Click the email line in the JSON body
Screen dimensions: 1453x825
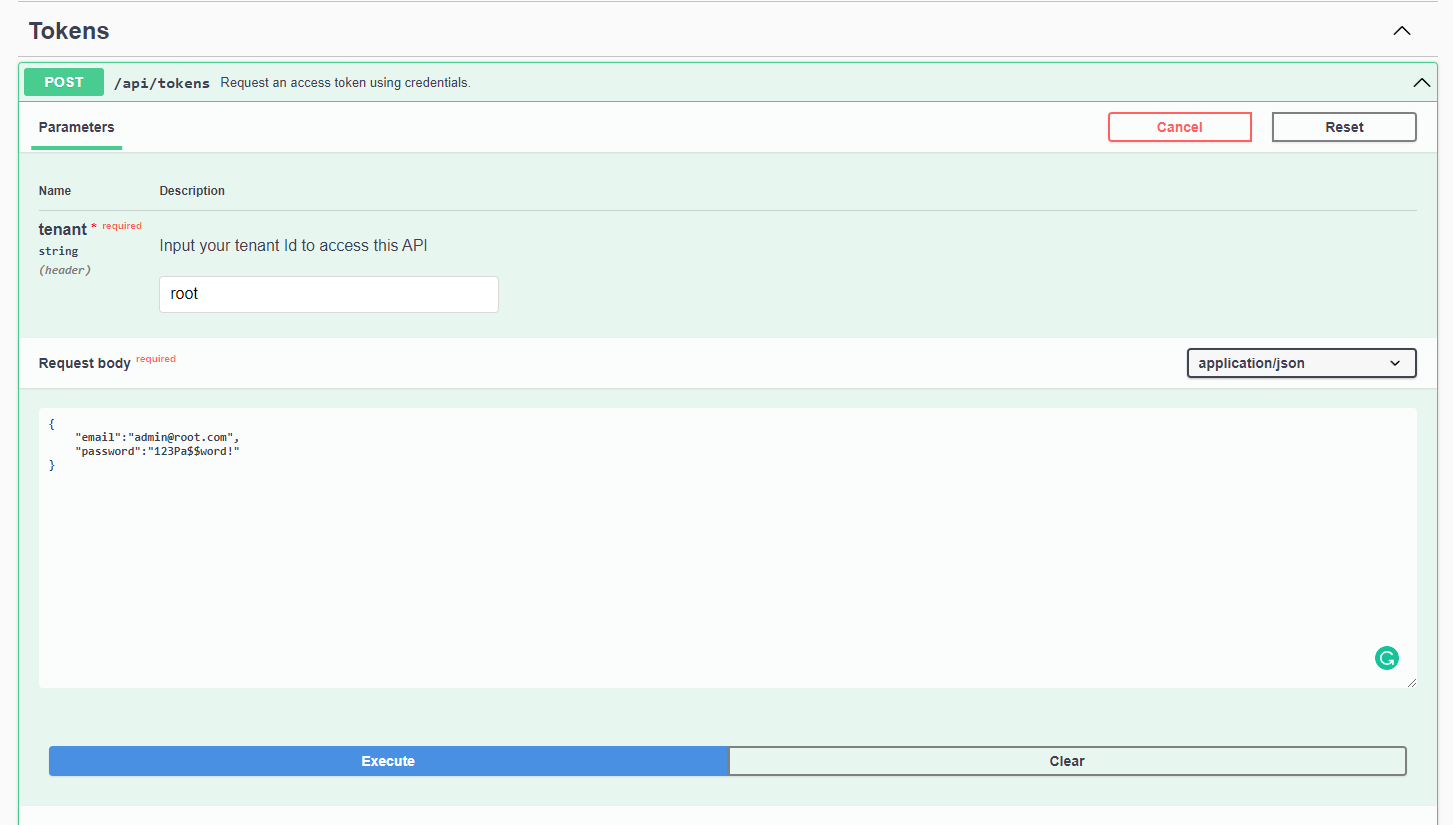pyautogui.click(x=157, y=437)
